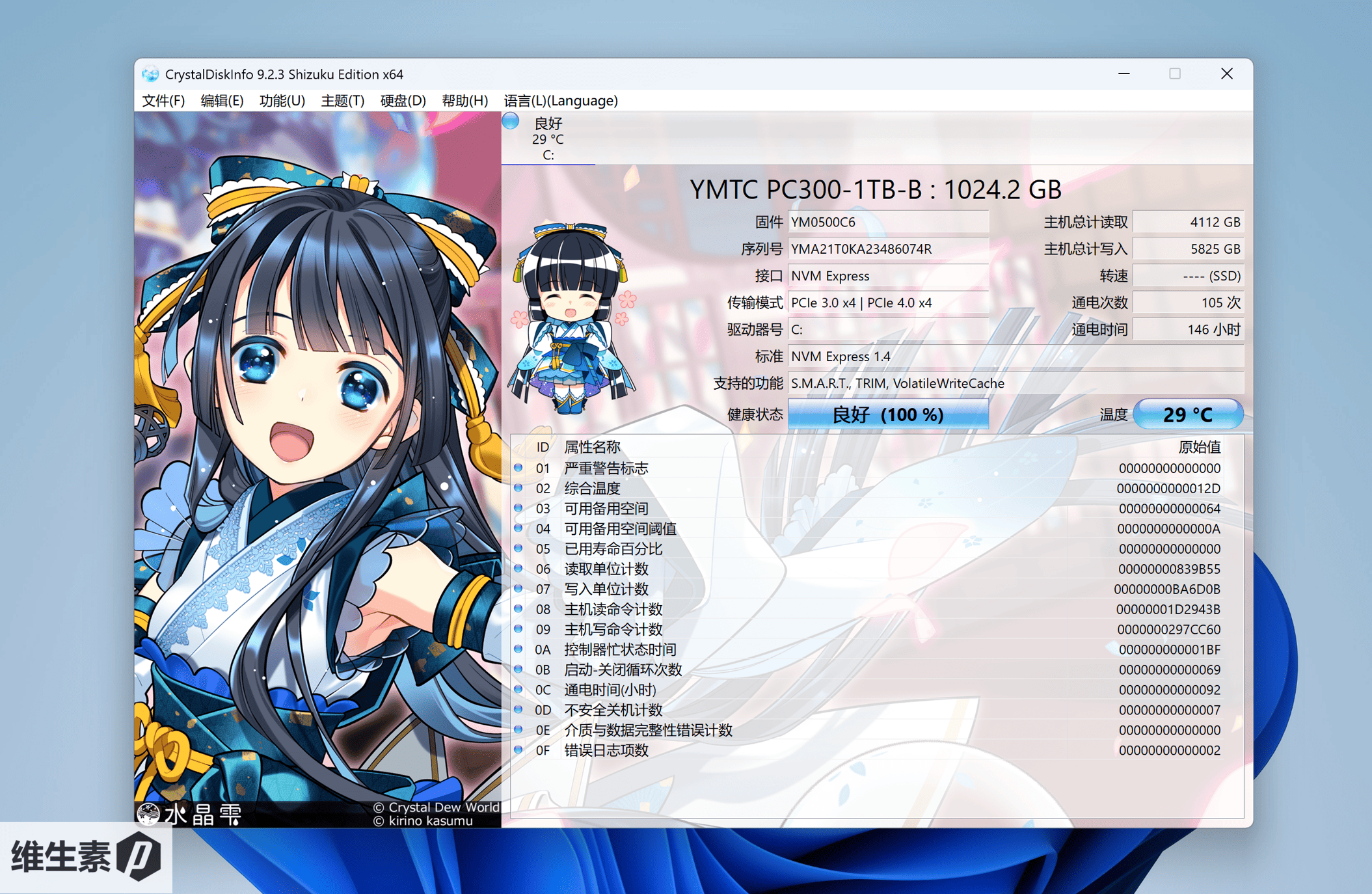Click the status dot next to 综合温度

[518, 488]
